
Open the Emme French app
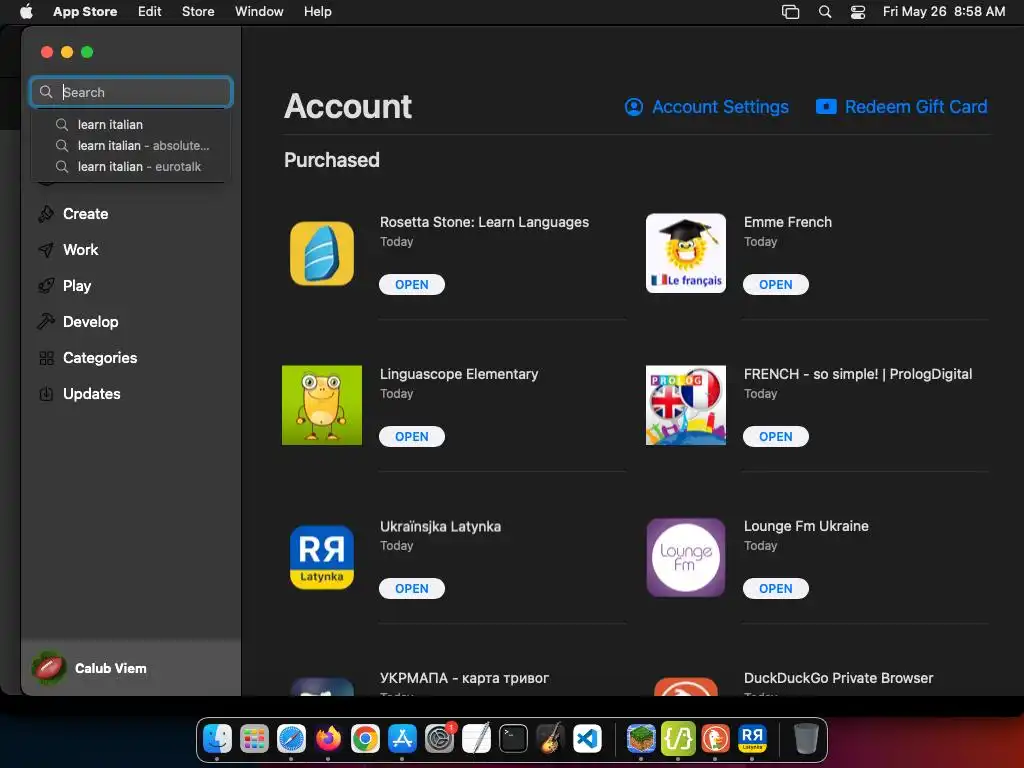pyautogui.click(x=775, y=285)
